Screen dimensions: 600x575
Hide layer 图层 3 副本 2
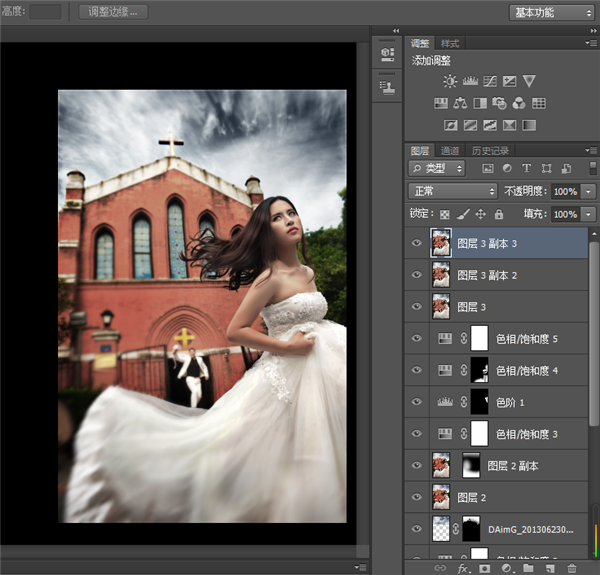pos(417,275)
